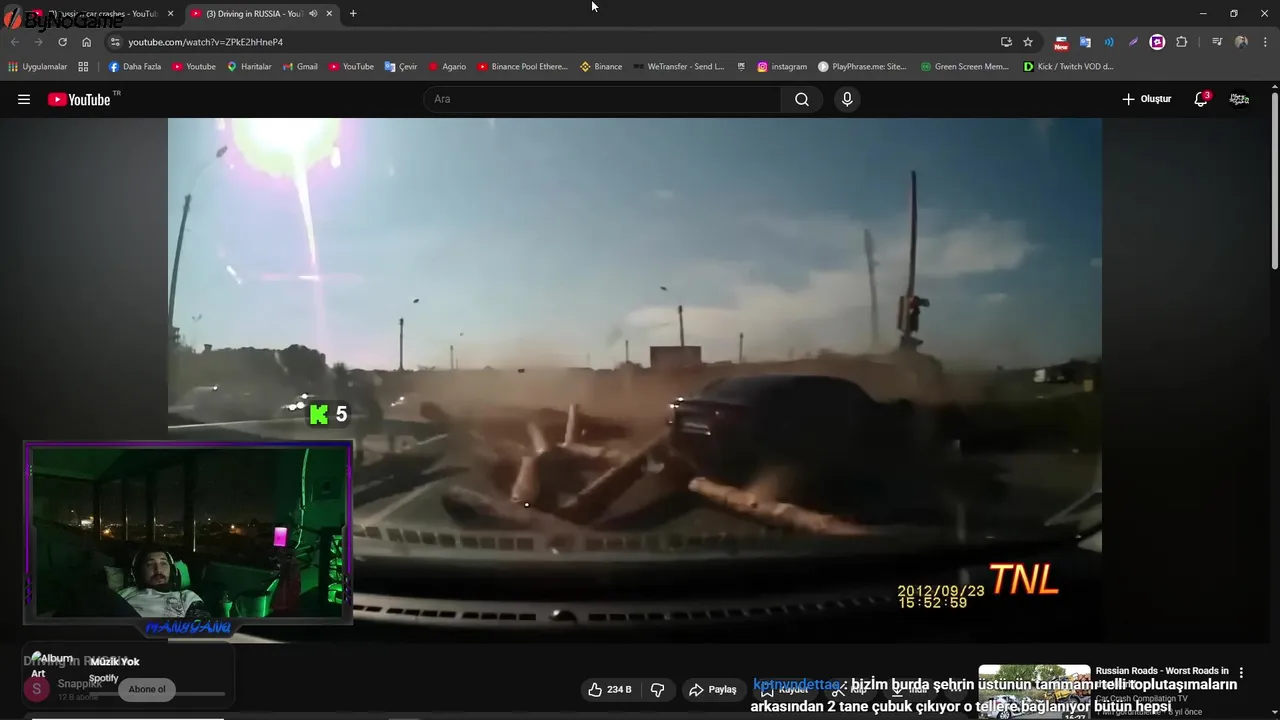The image size is (1280, 720).
Task: Open apps grid in bookmarks bar
Action: [83, 67]
